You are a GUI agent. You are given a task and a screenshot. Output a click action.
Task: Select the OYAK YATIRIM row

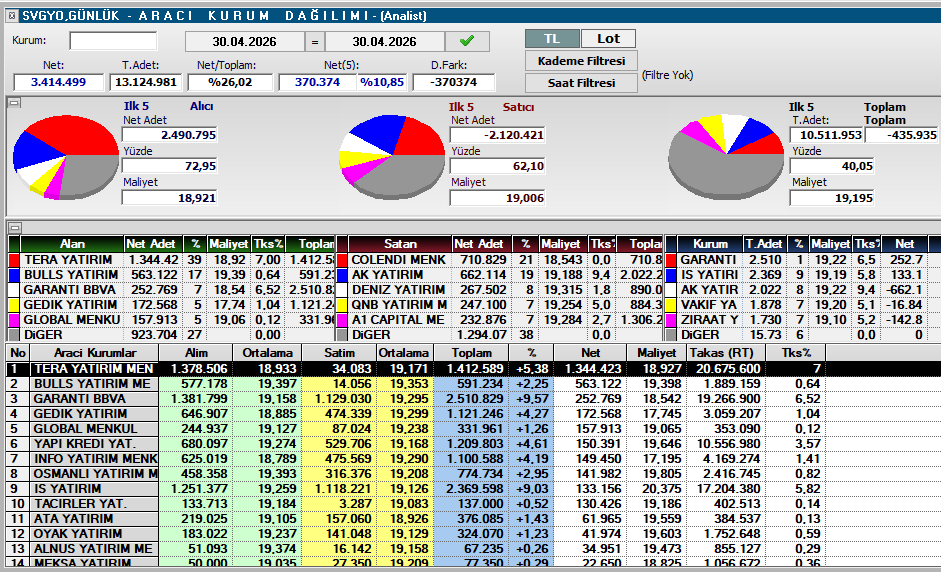tap(474, 534)
